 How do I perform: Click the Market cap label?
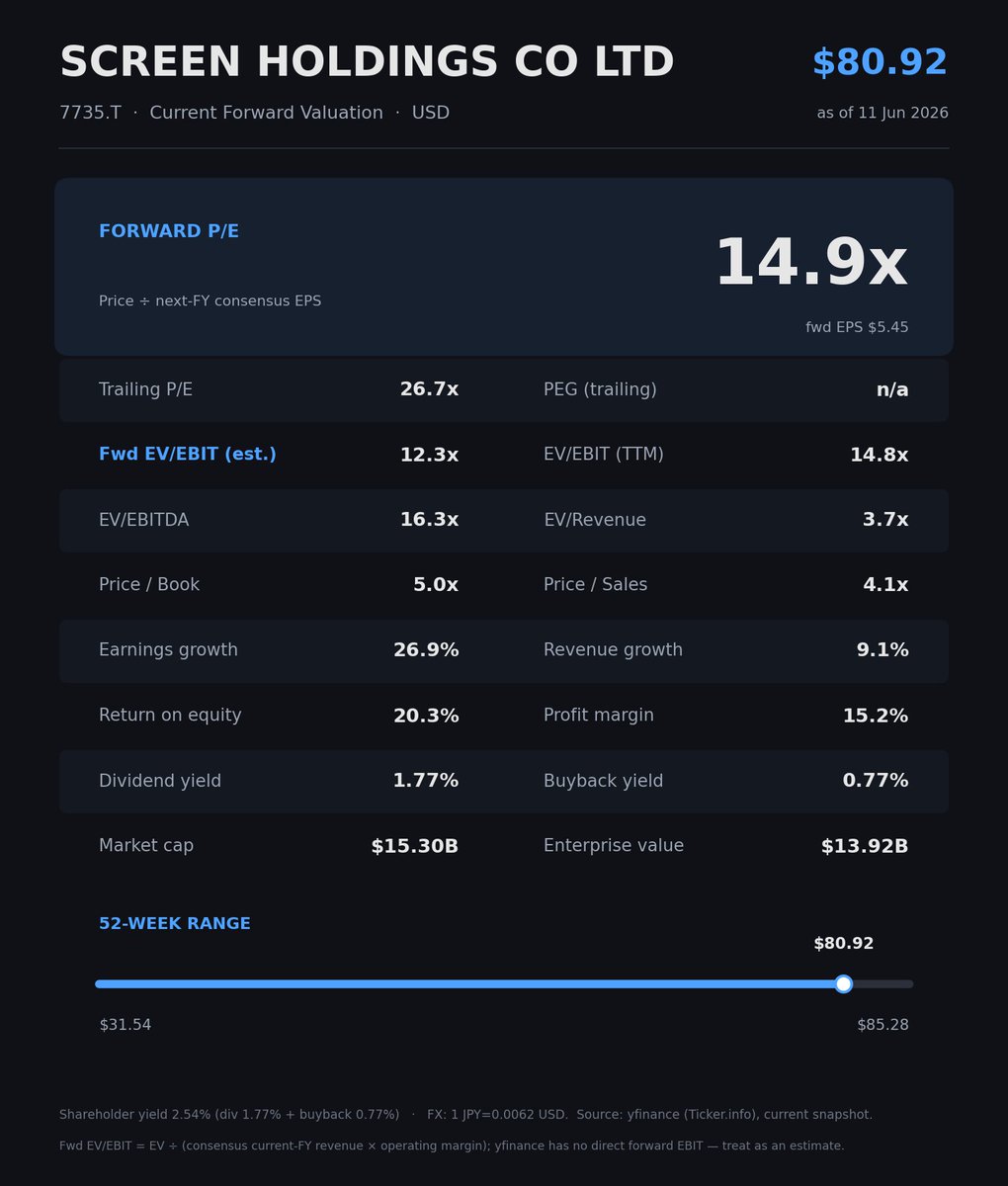coord(146,846)
